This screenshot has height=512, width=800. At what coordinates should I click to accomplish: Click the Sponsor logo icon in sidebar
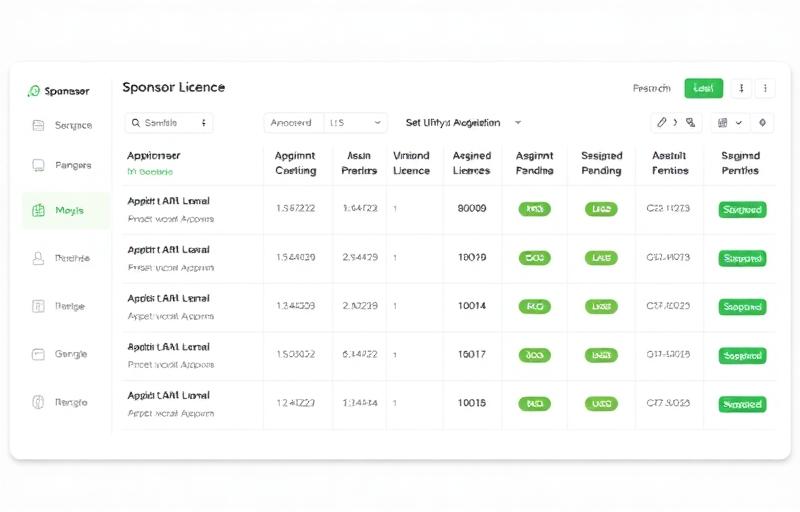(x=34, y=91)
